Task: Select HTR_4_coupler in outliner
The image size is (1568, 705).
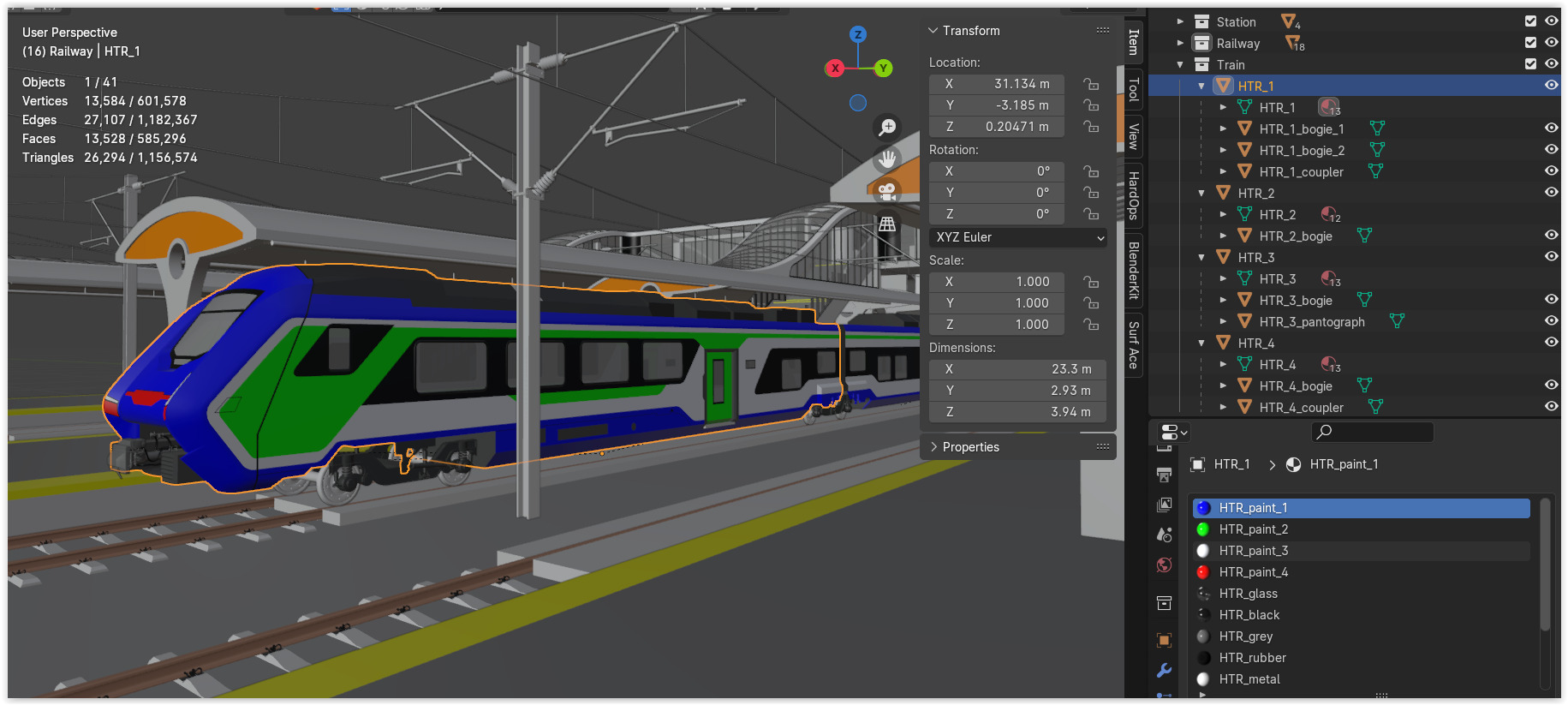Action: pyautogui.click(x=1301, y=407)
